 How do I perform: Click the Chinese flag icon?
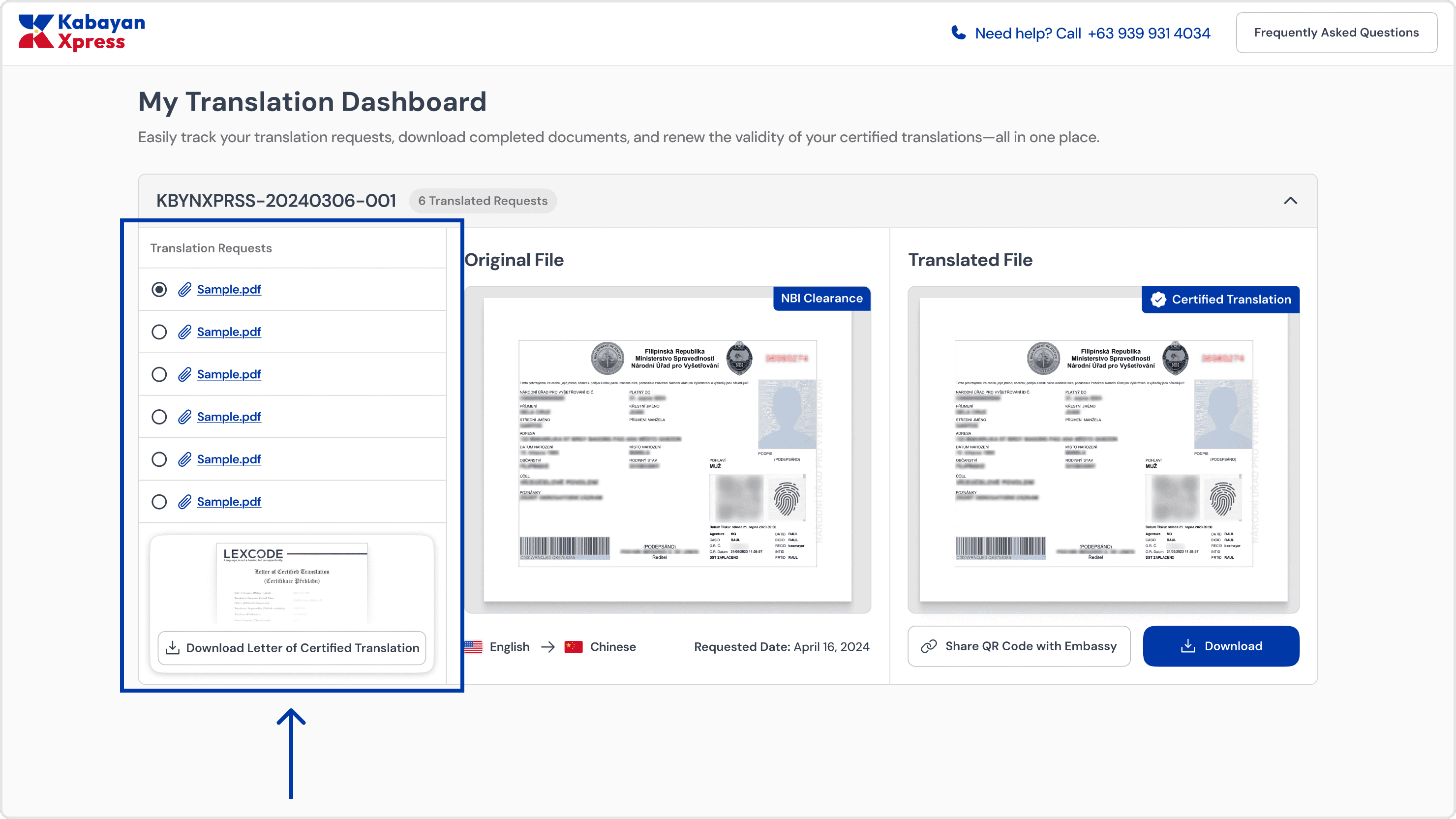573,647
